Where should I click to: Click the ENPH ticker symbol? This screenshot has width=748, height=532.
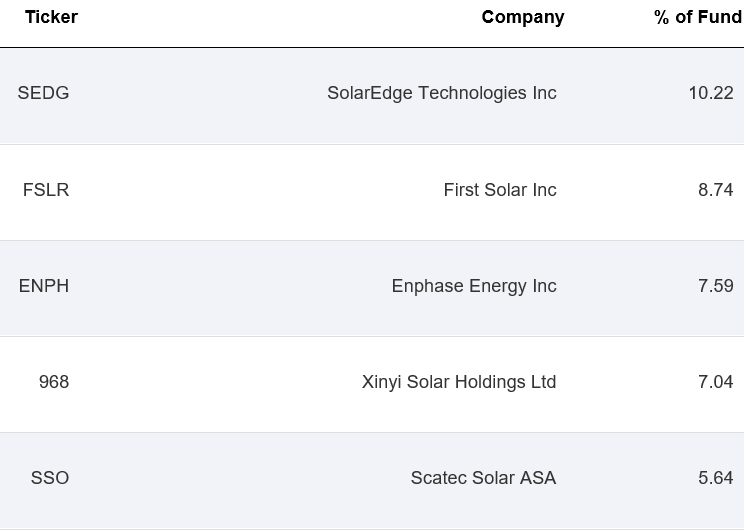click(x=44, y=286)
